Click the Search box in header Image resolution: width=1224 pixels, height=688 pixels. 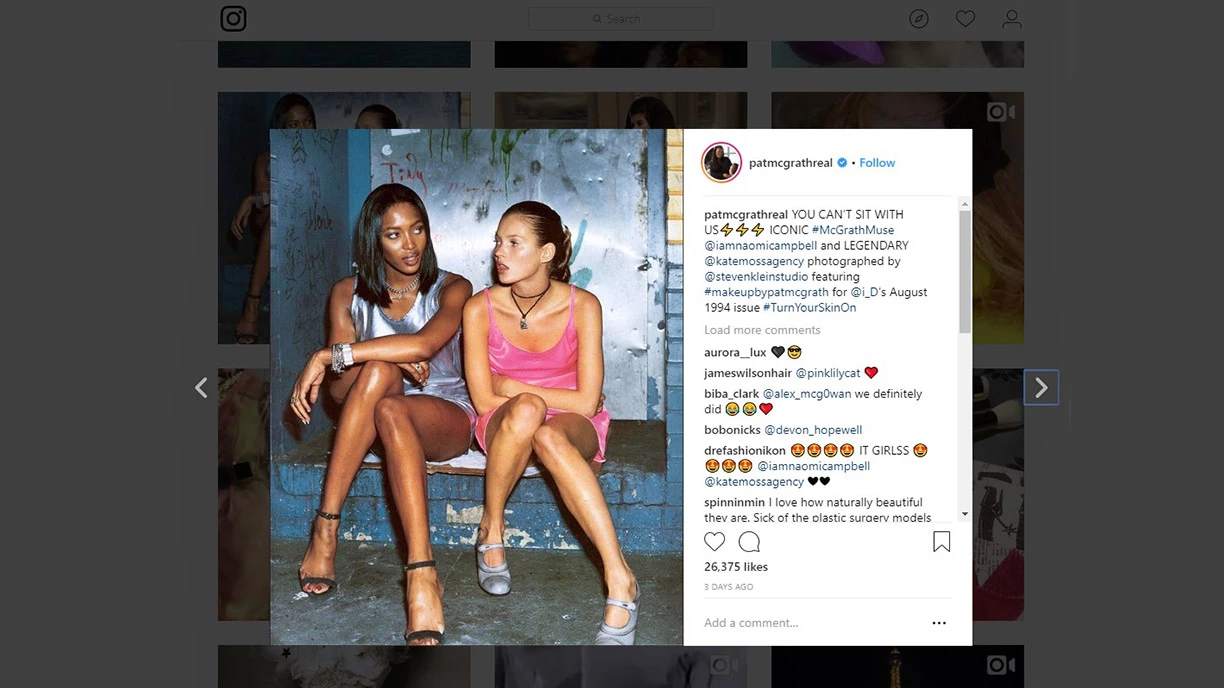tap(620, 19)
